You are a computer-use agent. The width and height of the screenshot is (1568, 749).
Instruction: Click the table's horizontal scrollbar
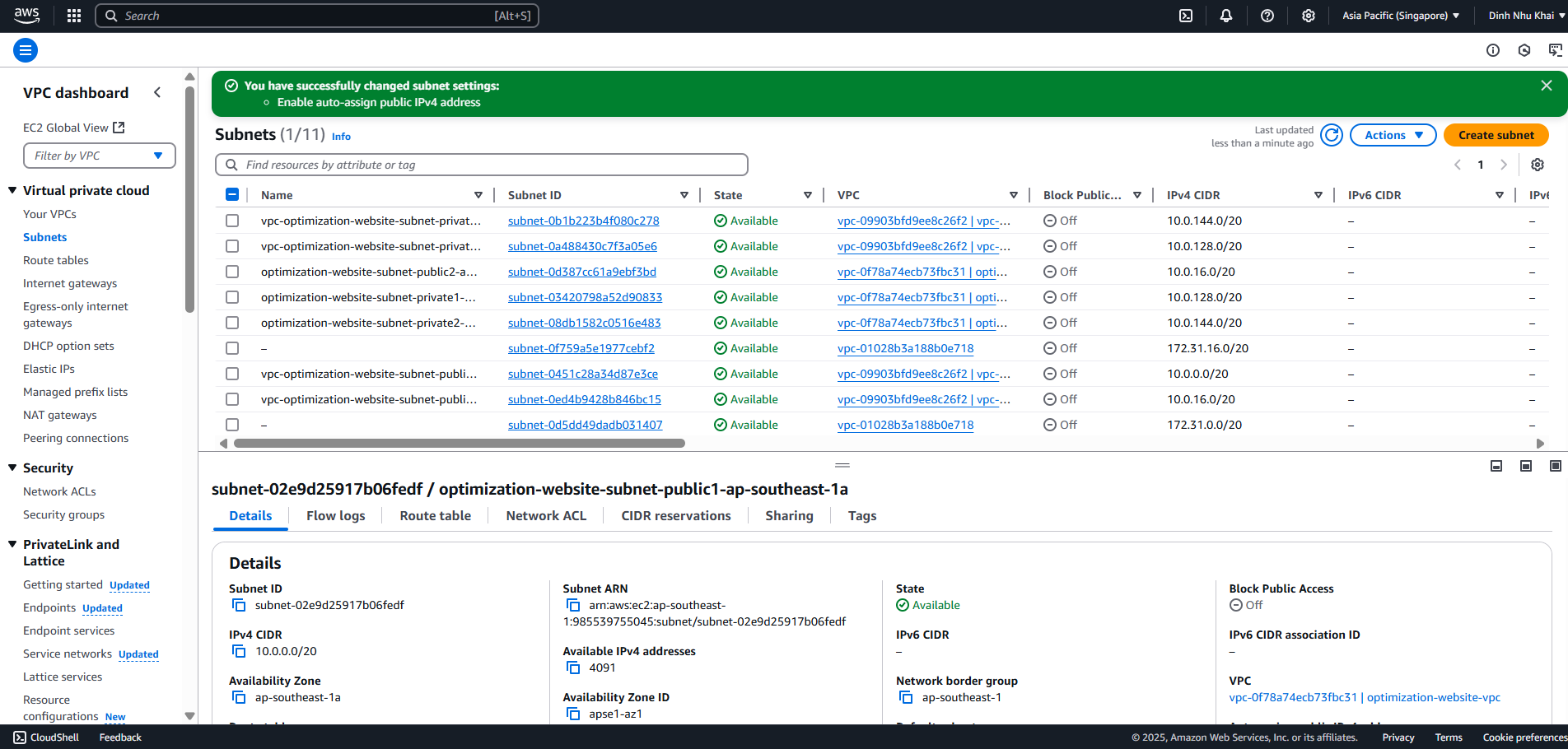[x=460, y=443]
